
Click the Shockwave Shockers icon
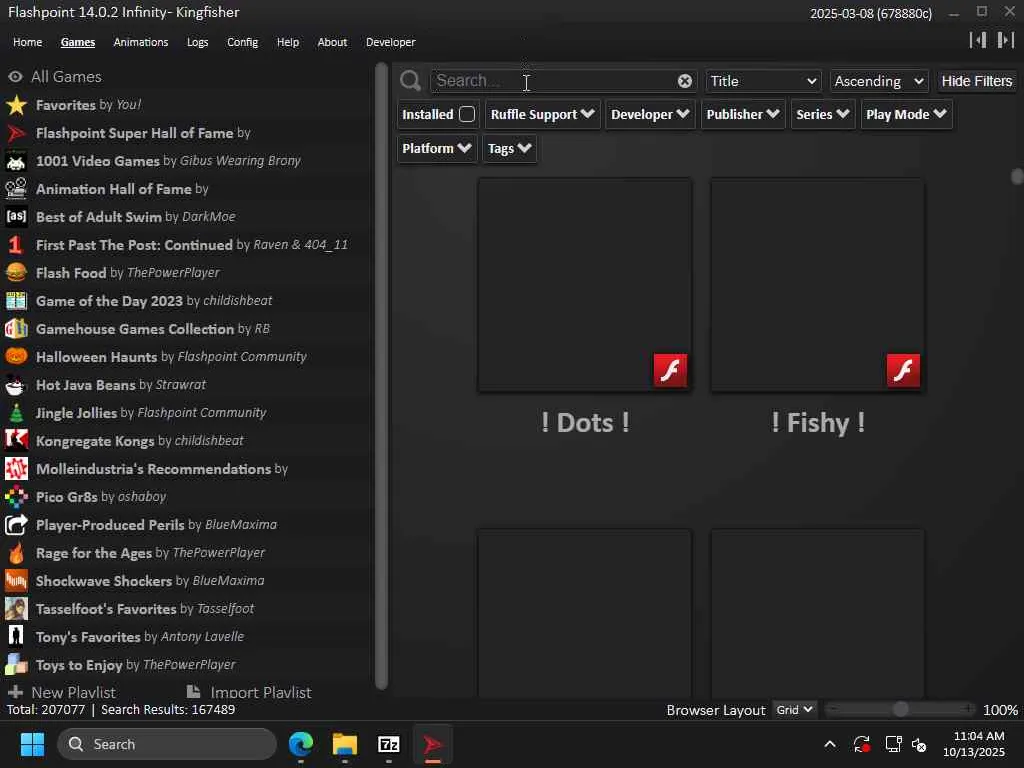16,581
